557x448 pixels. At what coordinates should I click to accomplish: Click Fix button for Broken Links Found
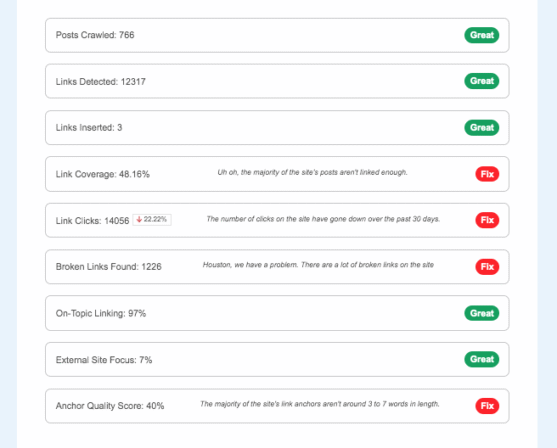pyautogui.click(x=487, y=267)
